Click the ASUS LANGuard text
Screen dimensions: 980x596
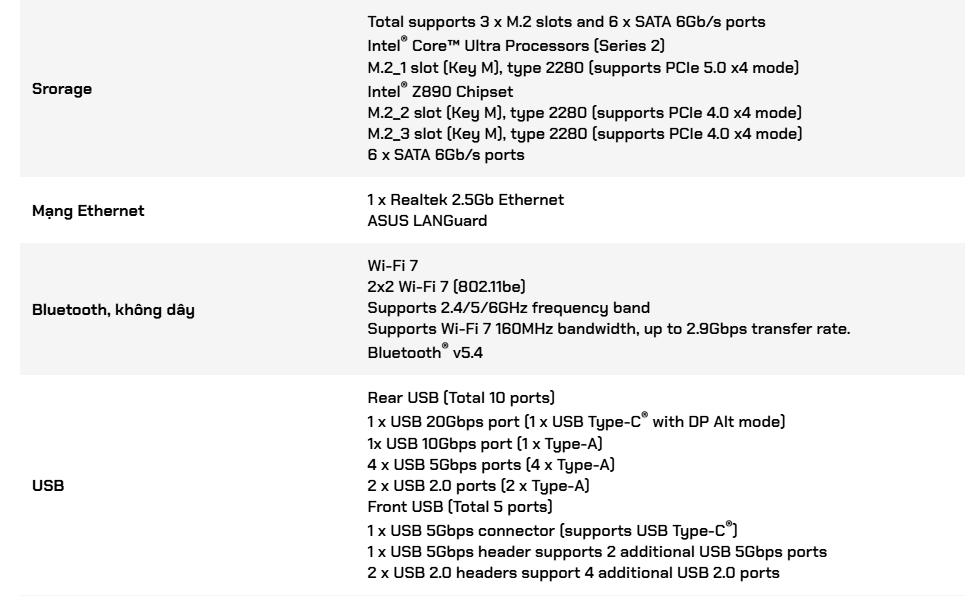pos(428,221)
